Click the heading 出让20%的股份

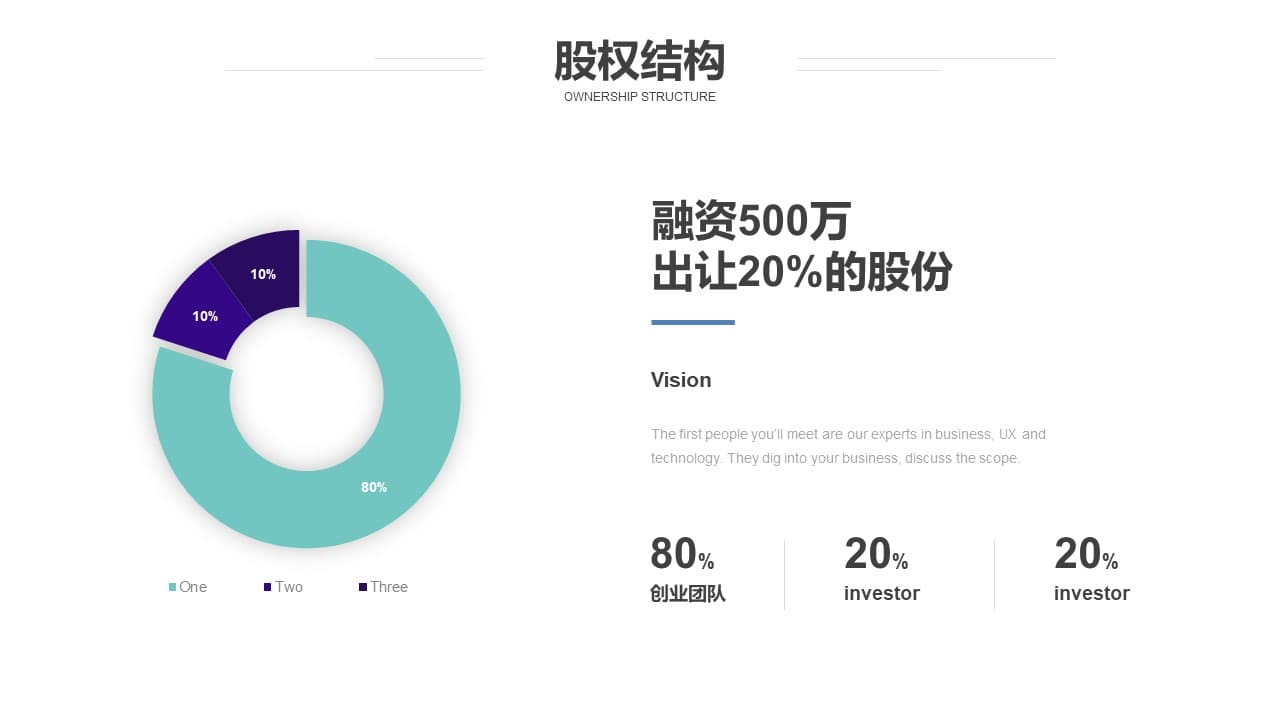(802, 272)
